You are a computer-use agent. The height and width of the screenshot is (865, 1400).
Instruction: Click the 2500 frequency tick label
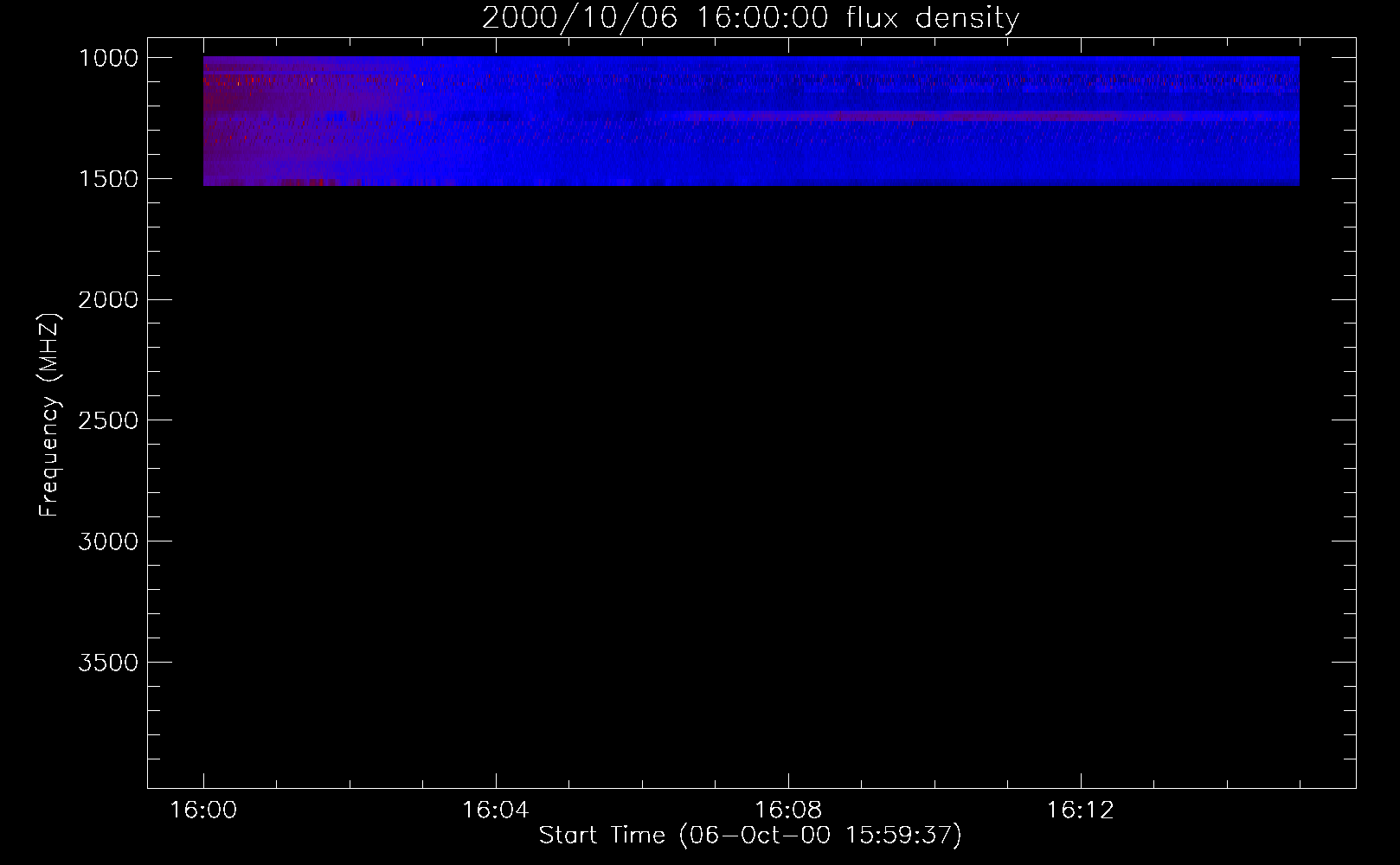pos(108,420)
